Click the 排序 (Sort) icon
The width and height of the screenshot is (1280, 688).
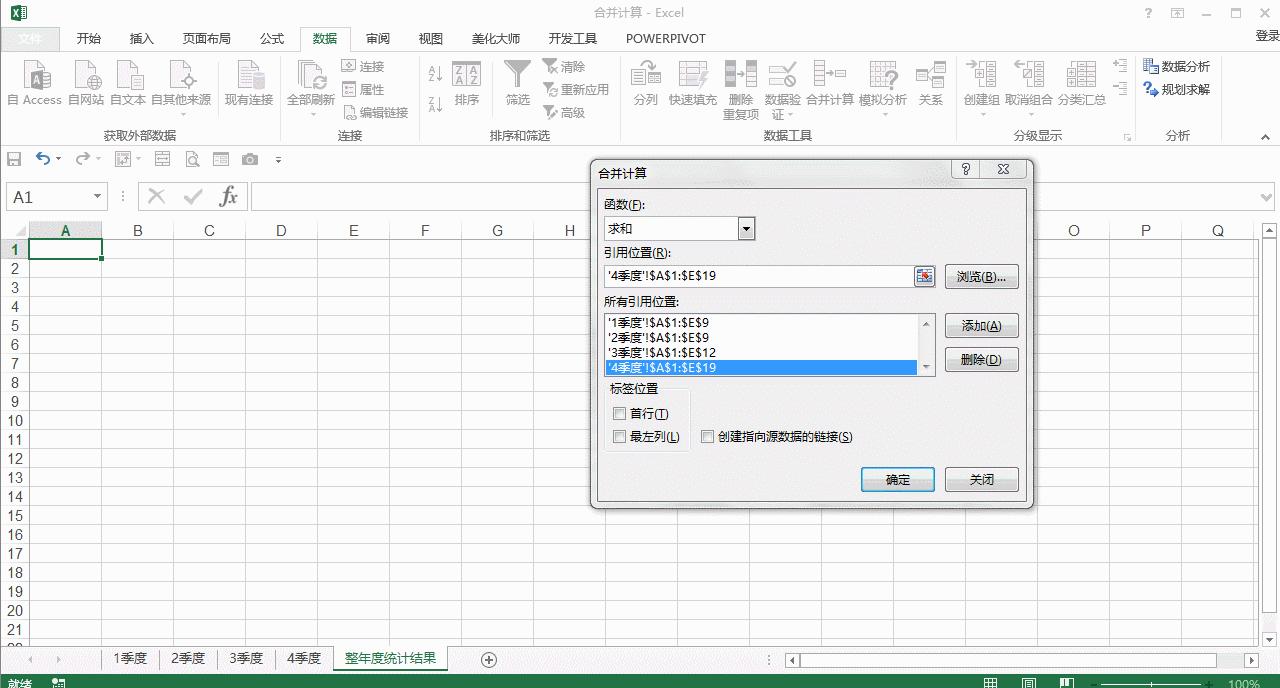(x=467, y=80)
